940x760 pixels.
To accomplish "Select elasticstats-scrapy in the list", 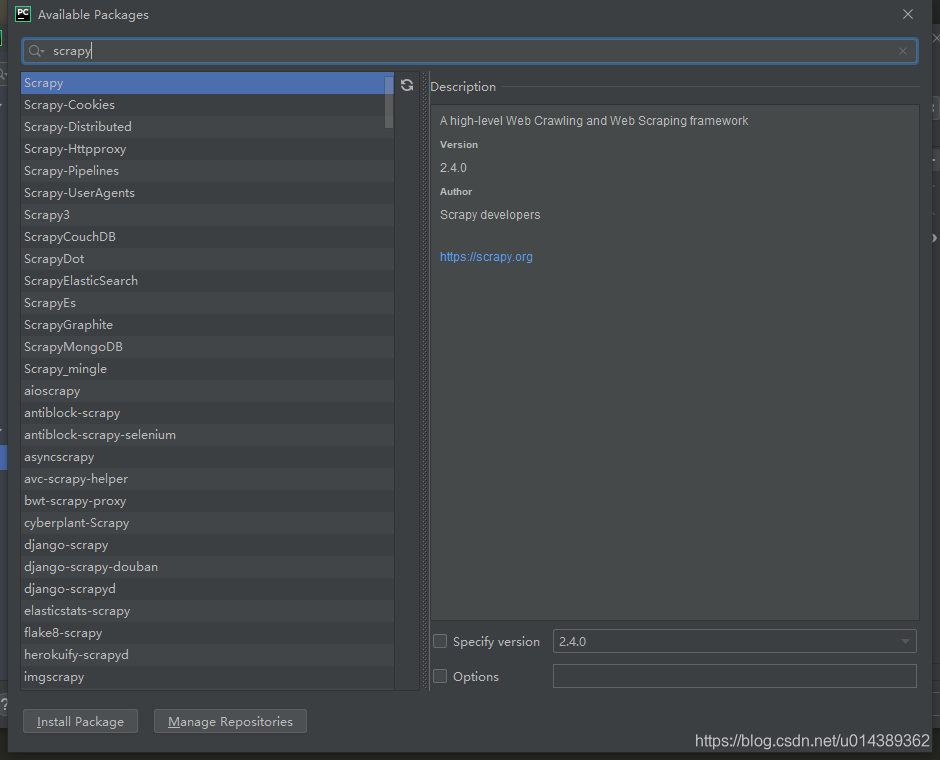I will pyautogui.click(x=207, y=610).
